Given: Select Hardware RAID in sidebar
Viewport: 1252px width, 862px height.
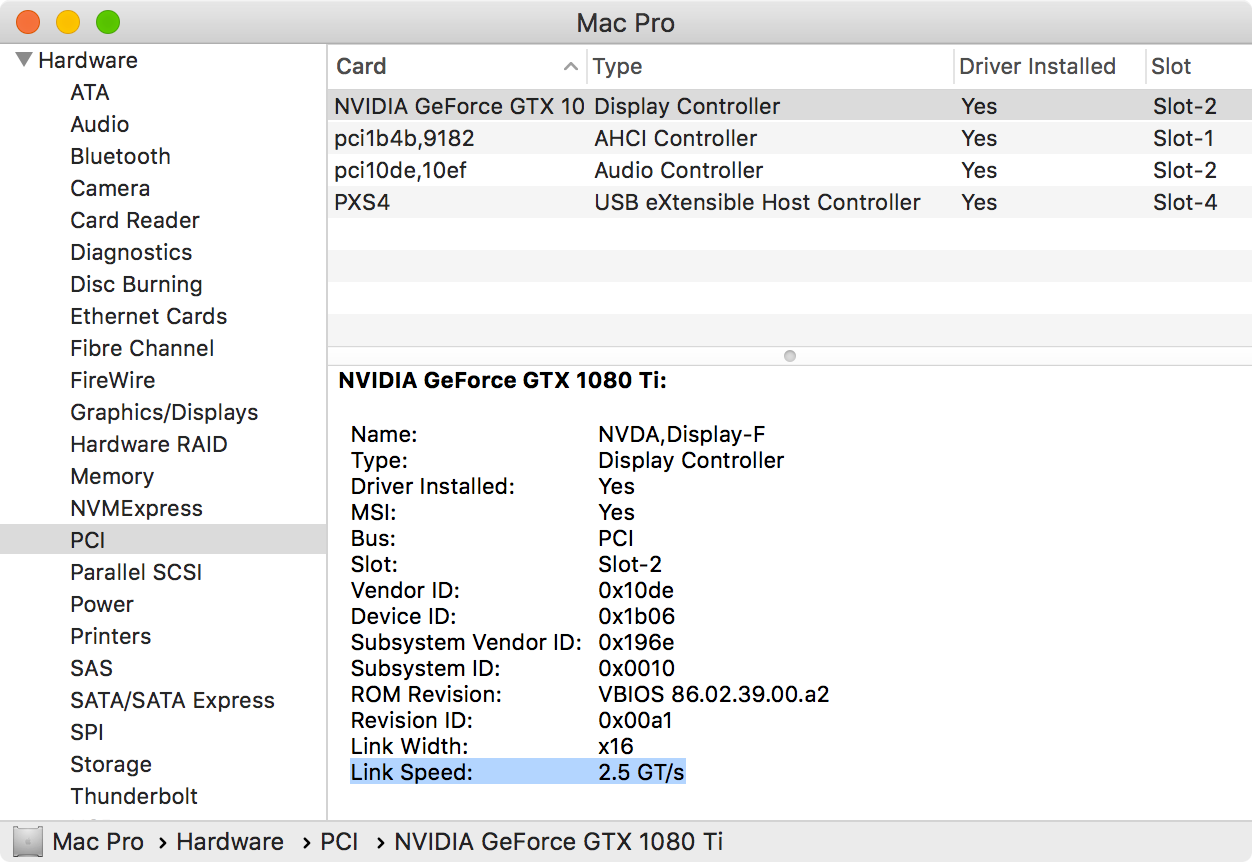Looking at the screenshot, I should (149, 444).
